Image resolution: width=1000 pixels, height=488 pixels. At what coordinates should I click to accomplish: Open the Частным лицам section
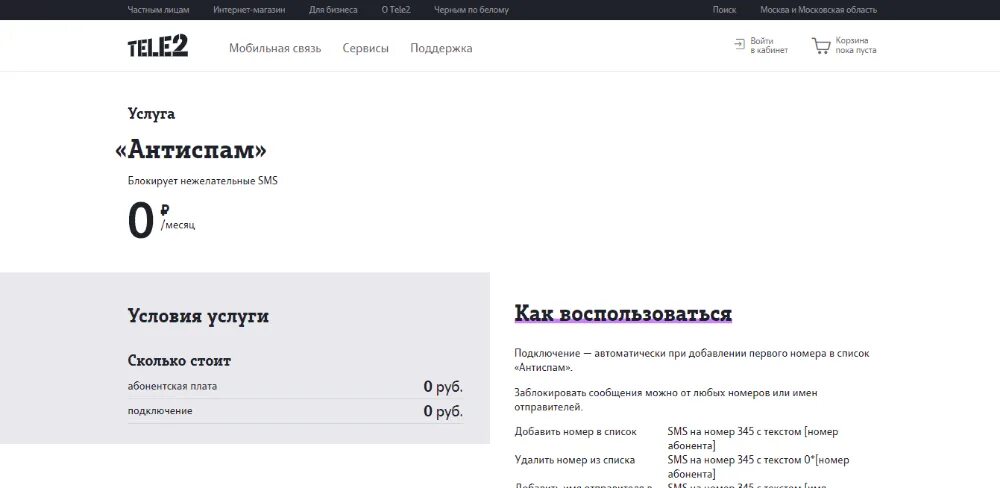[x=158, y=10]
